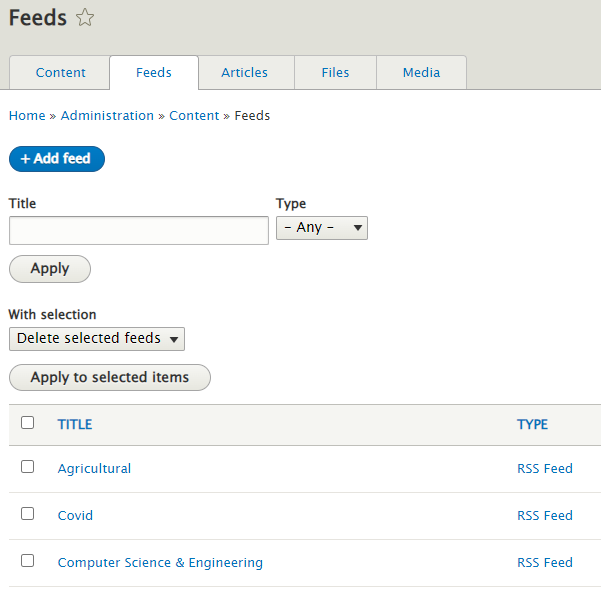601x589 pixels.
Task: Open the Articles tab
Action: point(245,73)
